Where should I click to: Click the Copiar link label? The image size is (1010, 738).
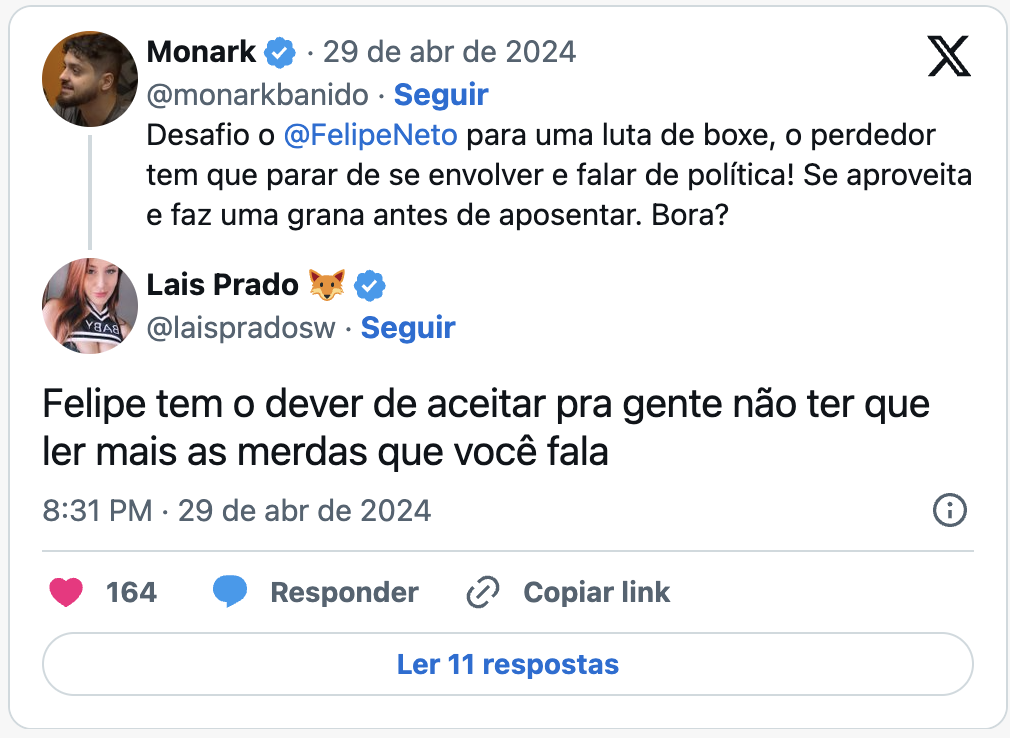597,592
